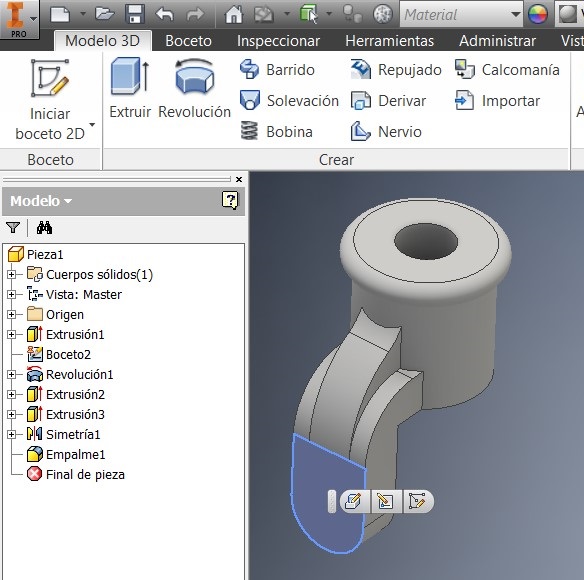Screen dimensions: 584x580
Task: Select Pieza1 root node in browser
Action: point(36,254)
